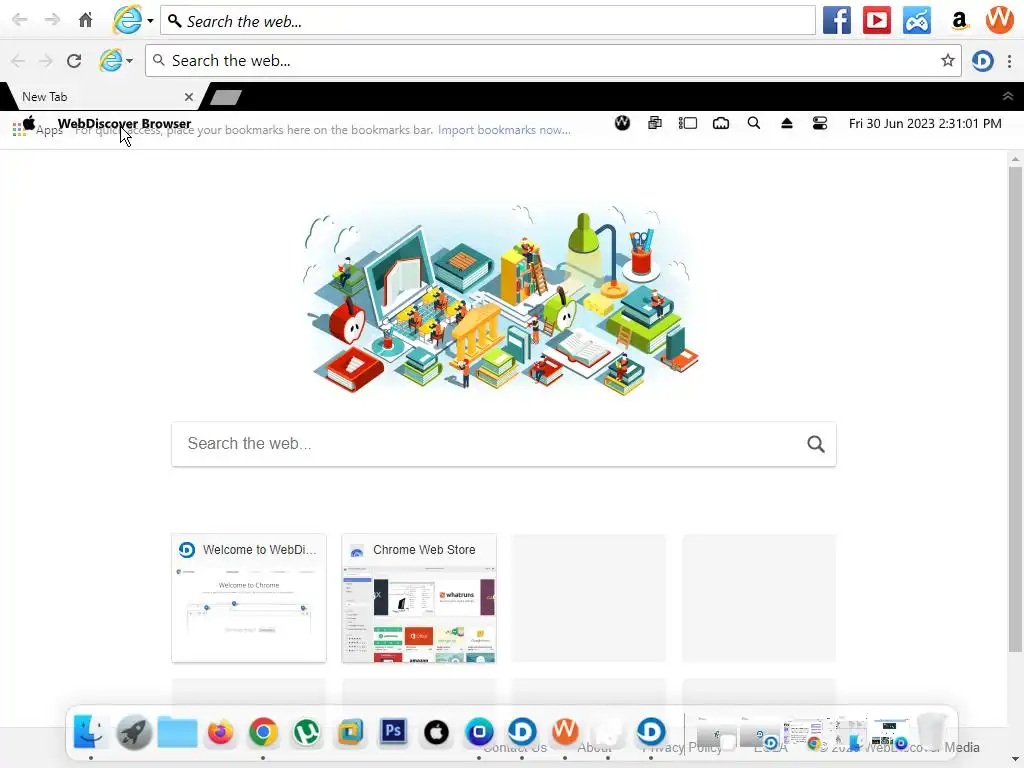The height and width of the screenshot is (768, 1024).
Task: Click the magnifier button in page search box
Action: coord(816,444)
